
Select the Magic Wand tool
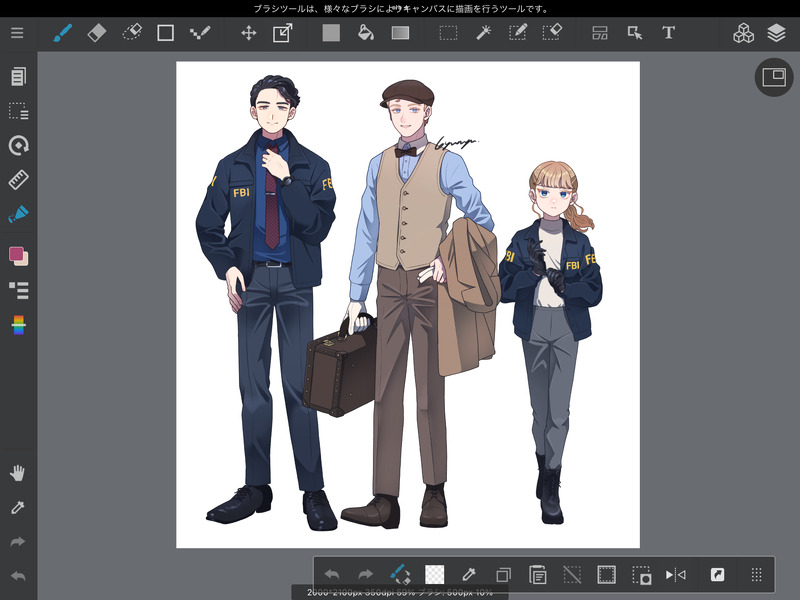pyautogui.click(x=483, y=33)
